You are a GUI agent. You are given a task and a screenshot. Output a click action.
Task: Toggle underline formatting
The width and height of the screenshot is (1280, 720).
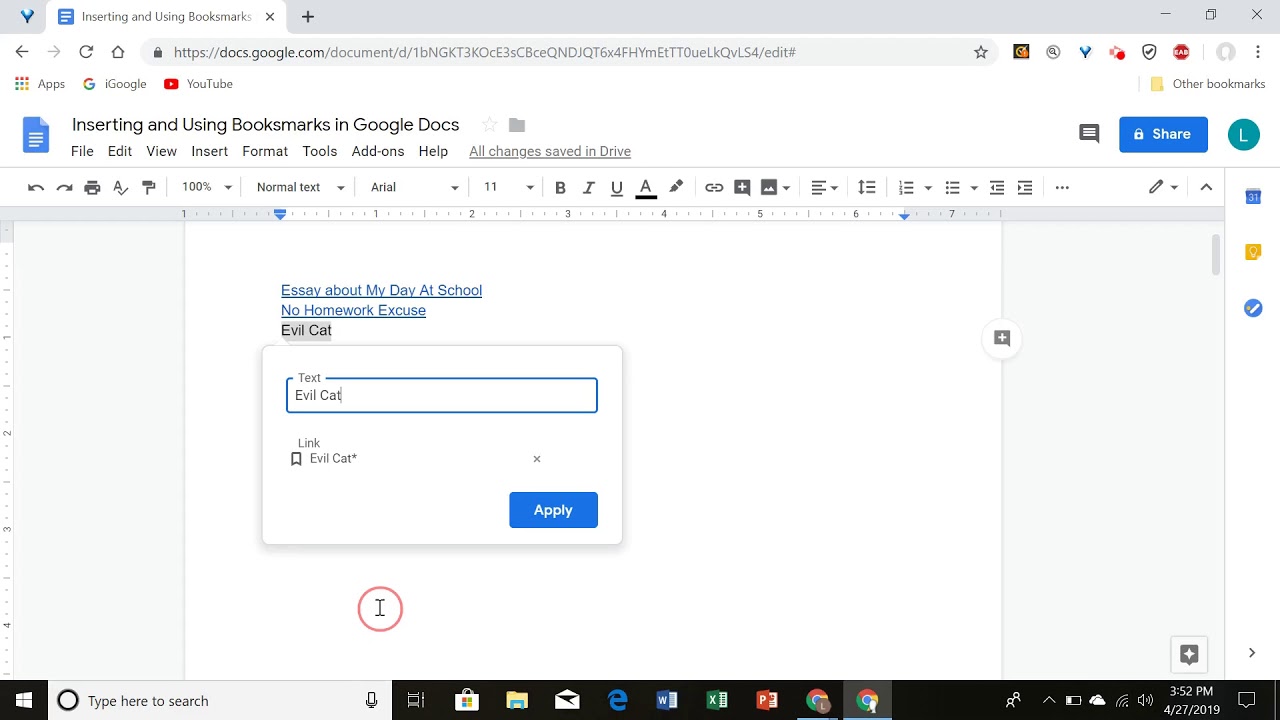point(617,187)
